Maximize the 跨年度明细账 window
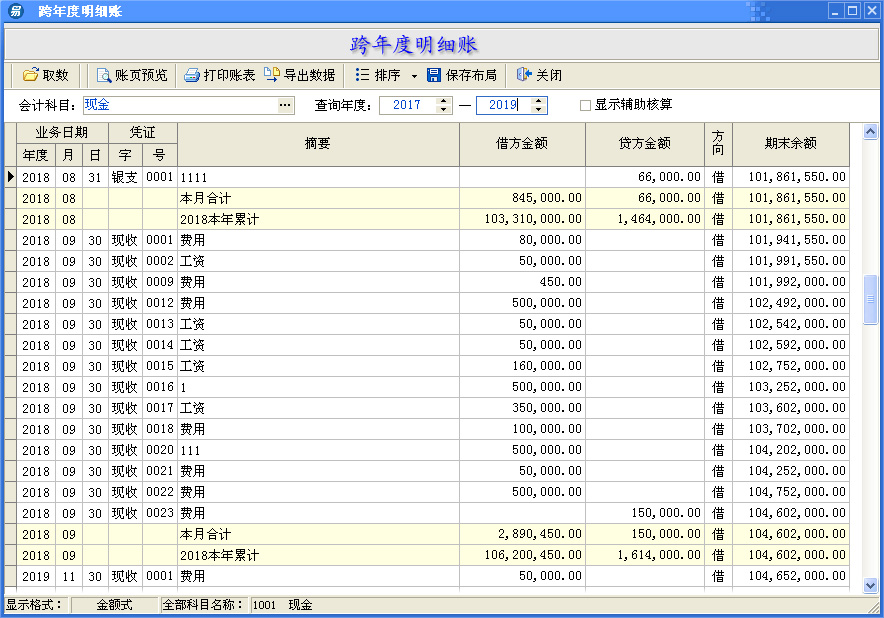The image size is (884, 618). [x=852, y=11]
